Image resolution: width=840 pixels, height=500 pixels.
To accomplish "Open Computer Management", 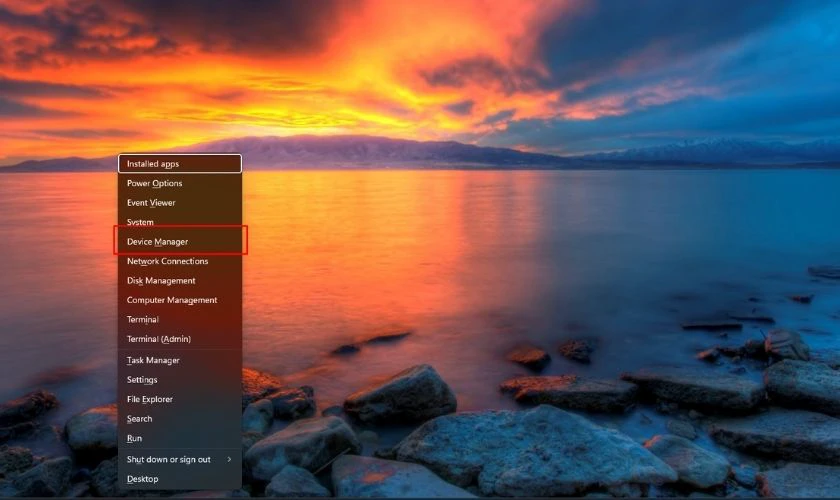I will click(x=179, y=300).
